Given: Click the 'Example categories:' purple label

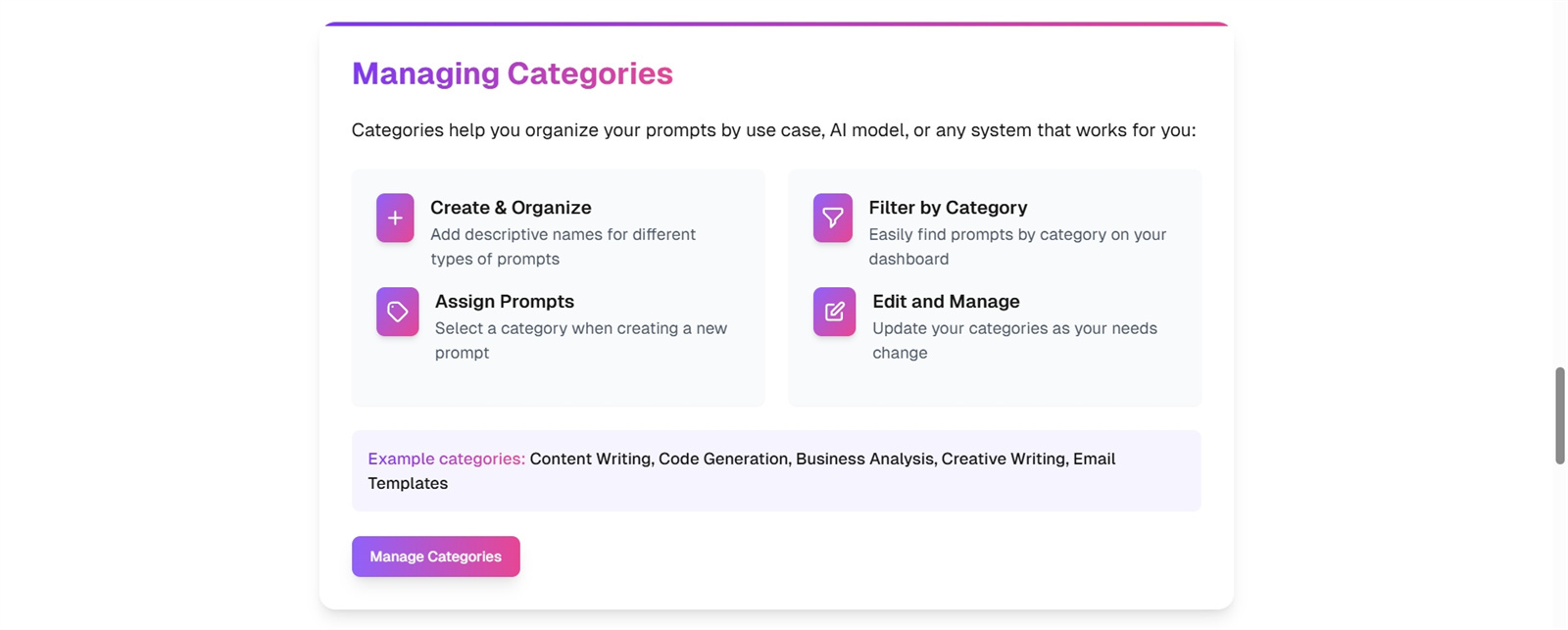Looking at the screenshot, I should click(446, 459).
